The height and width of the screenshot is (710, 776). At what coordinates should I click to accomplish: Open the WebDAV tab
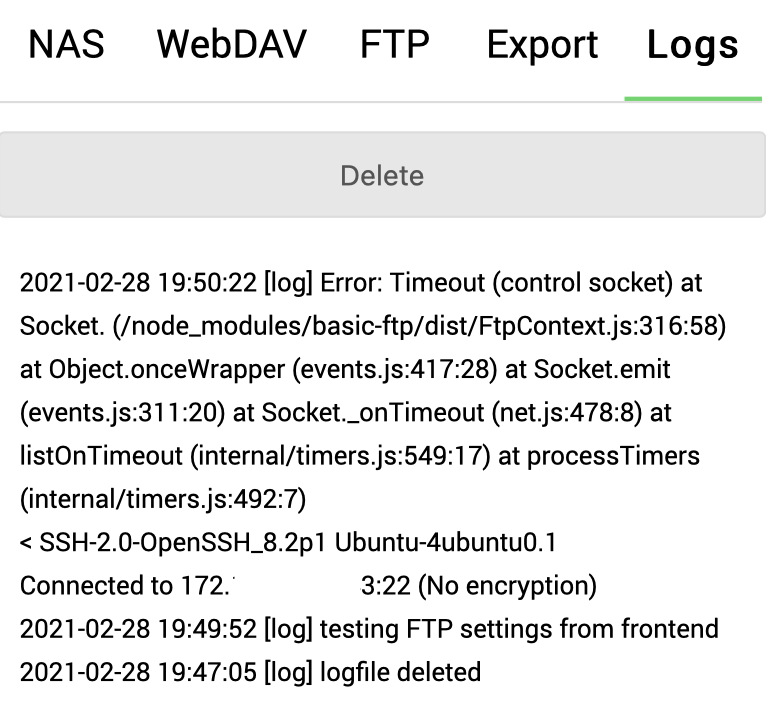point(232,45)
